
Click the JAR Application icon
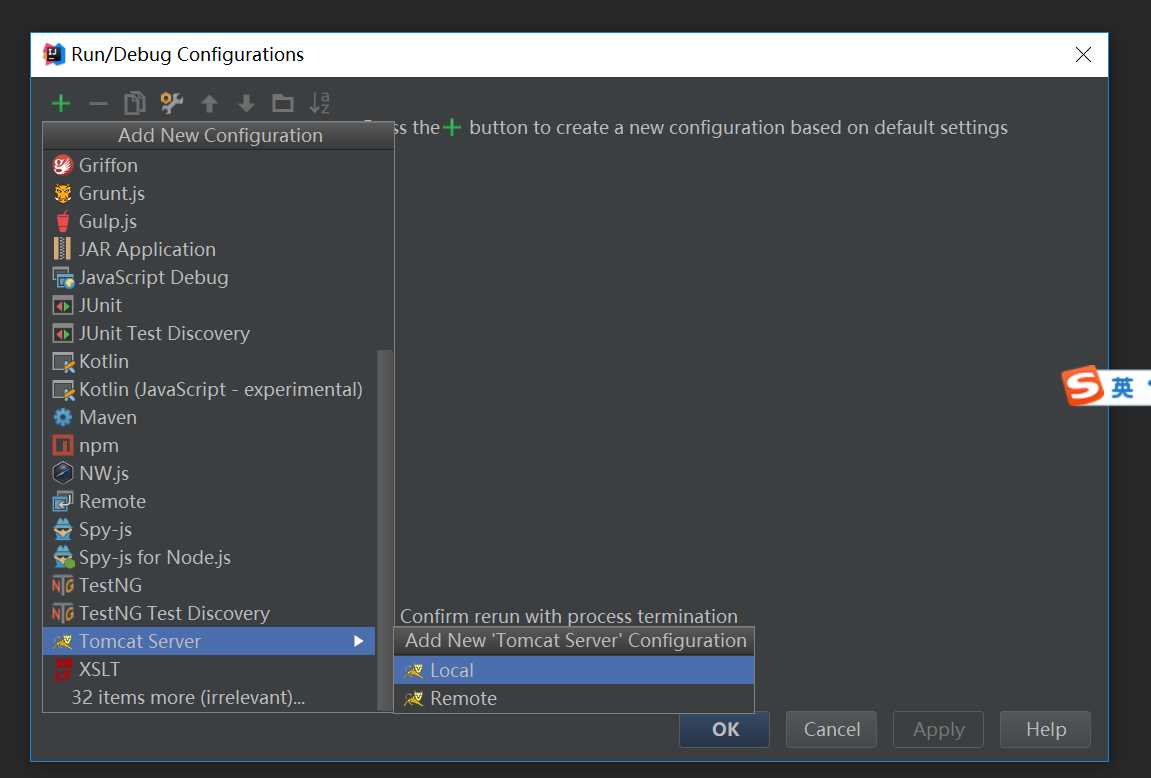coord(62,249)
